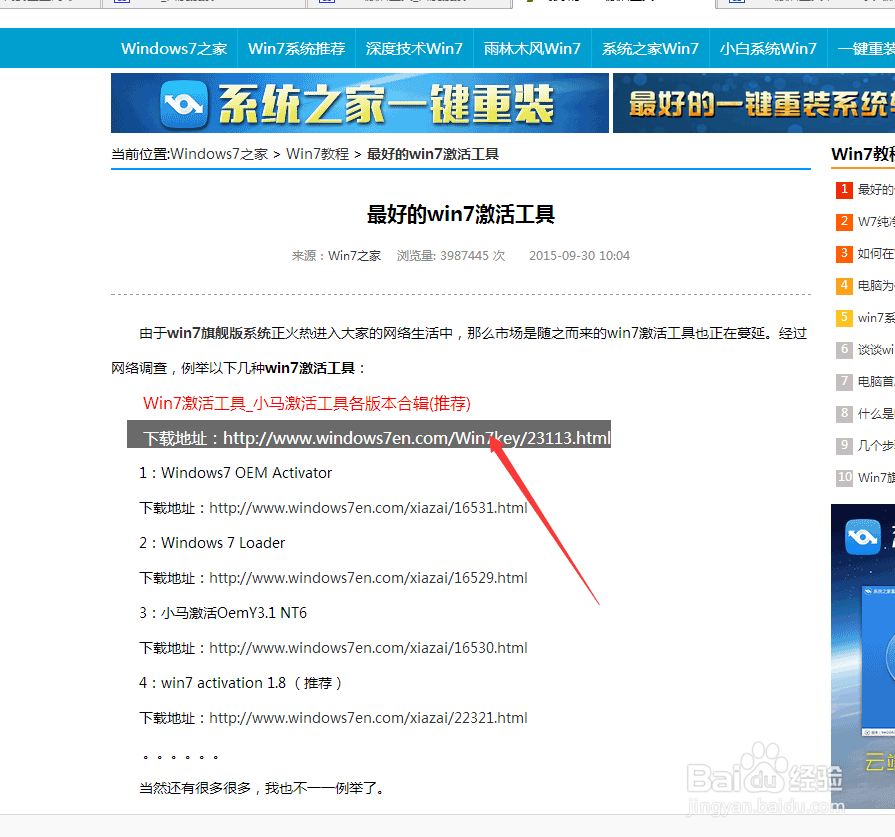The width and height of the screenshot is (895, 837).
Task: Open the red 小马激活工具各版本合辑 link
Action: click(x=307, y=404)
